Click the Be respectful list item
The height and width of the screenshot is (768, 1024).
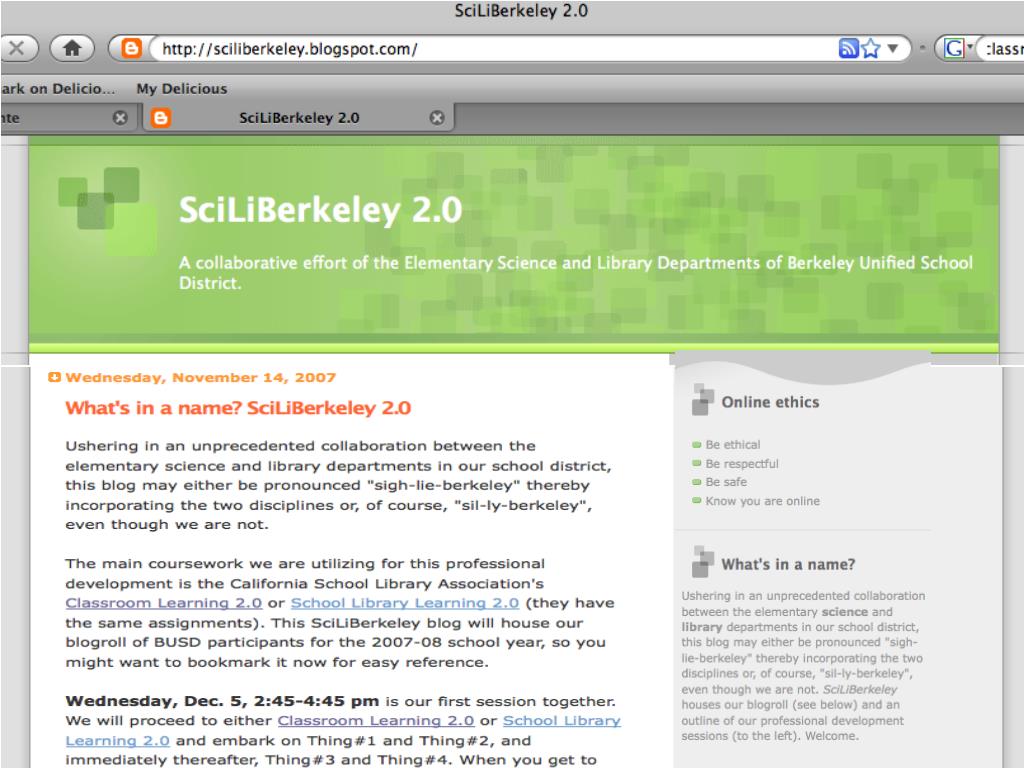[742, 464]
